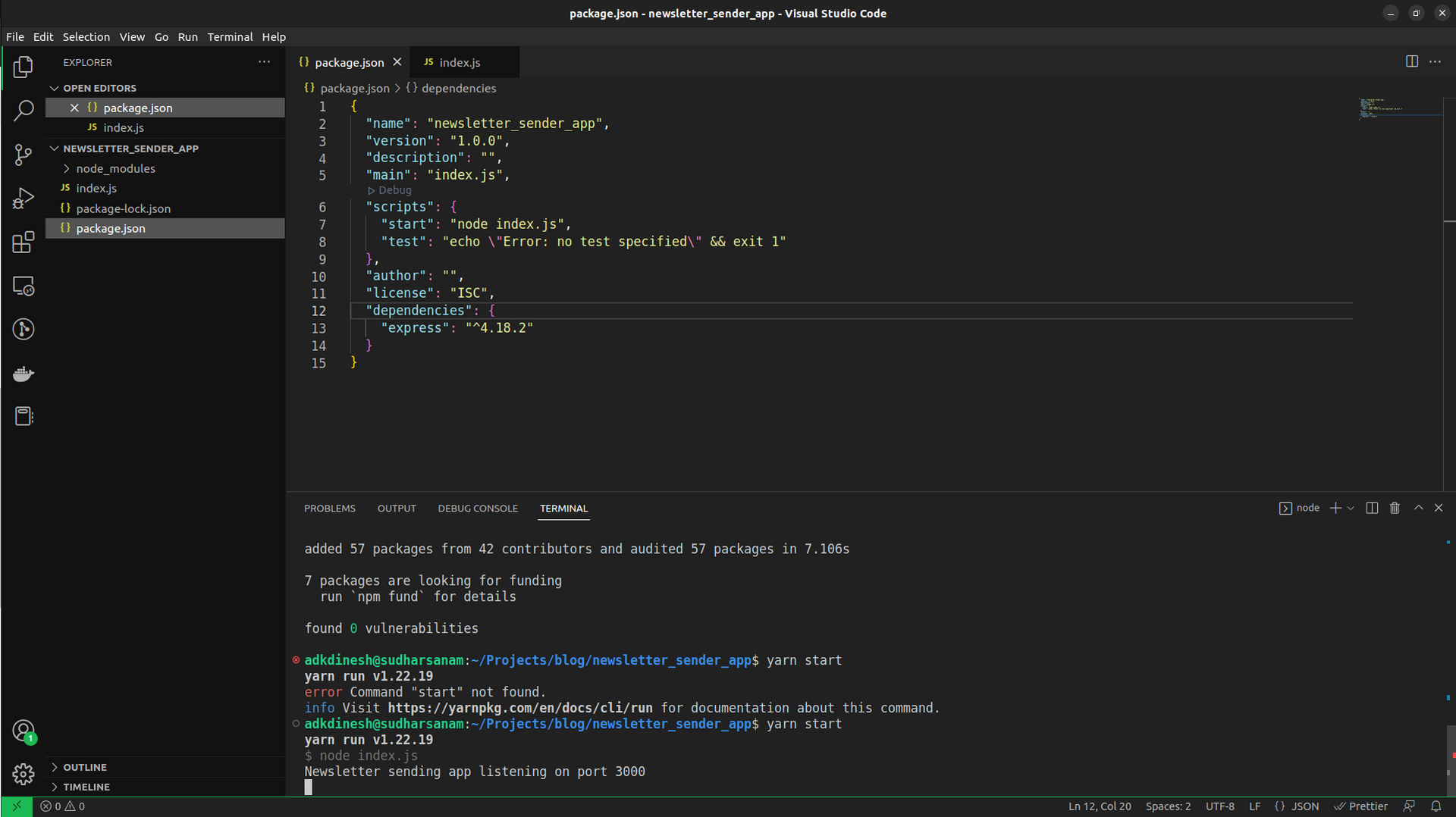Maximize the panel with the chevron toggle

(1417, 508)
